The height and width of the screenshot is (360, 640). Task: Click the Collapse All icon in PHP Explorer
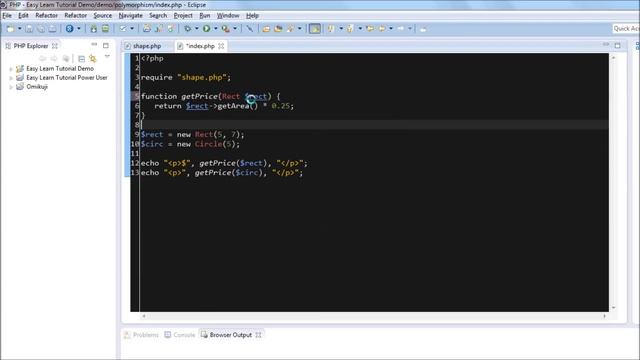[81, 59]
